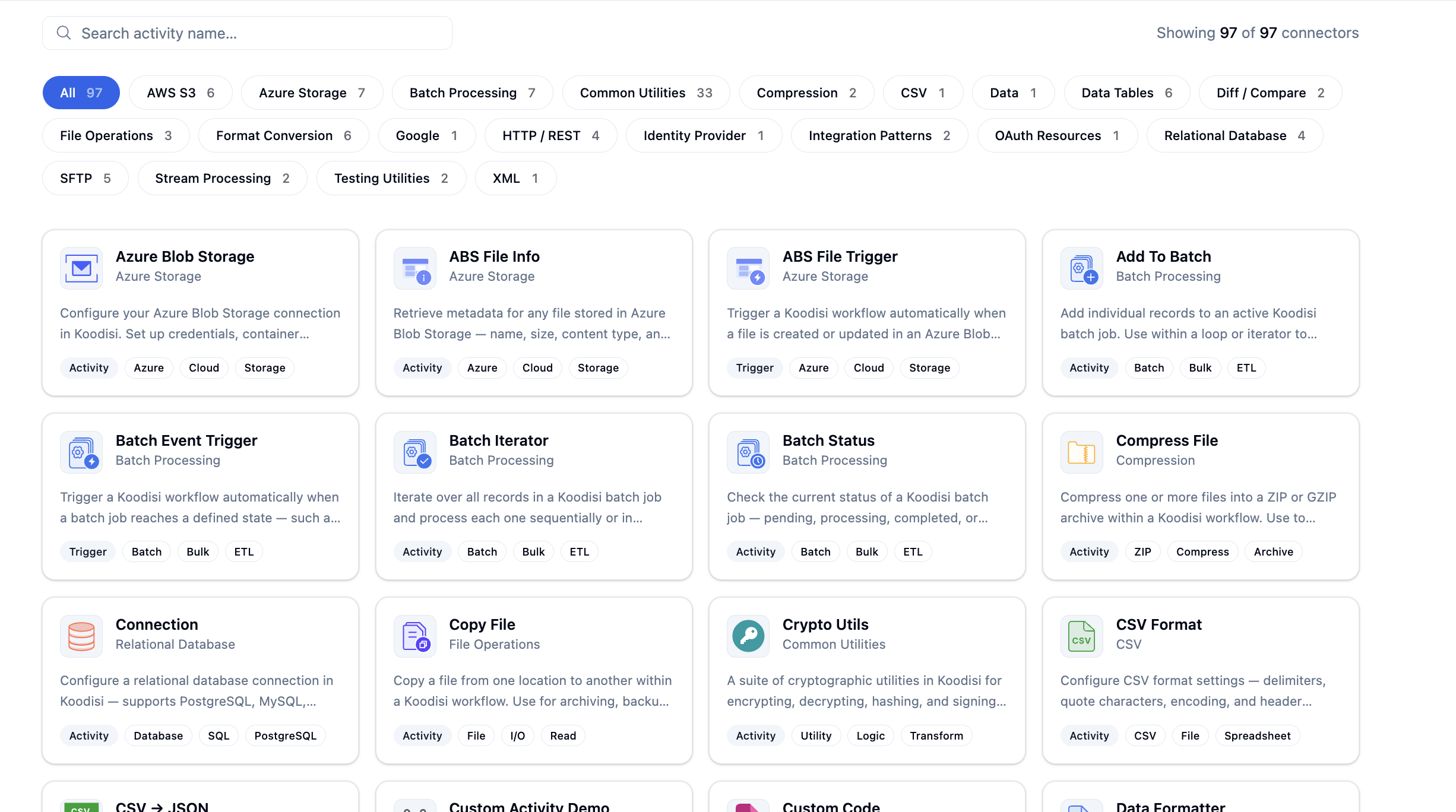Select the Relational Database filter chip
This screenshot has height=812, width=1456.
point(1234,135)
